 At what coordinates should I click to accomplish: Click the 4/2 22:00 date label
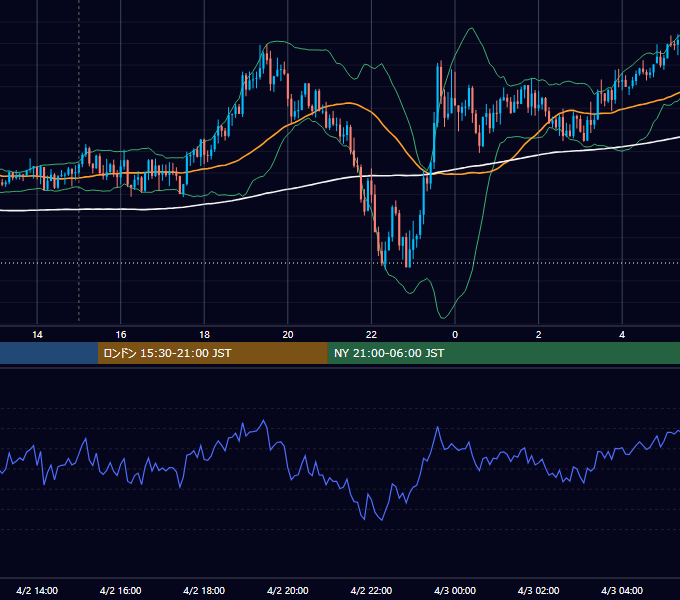tap(371, 590)
